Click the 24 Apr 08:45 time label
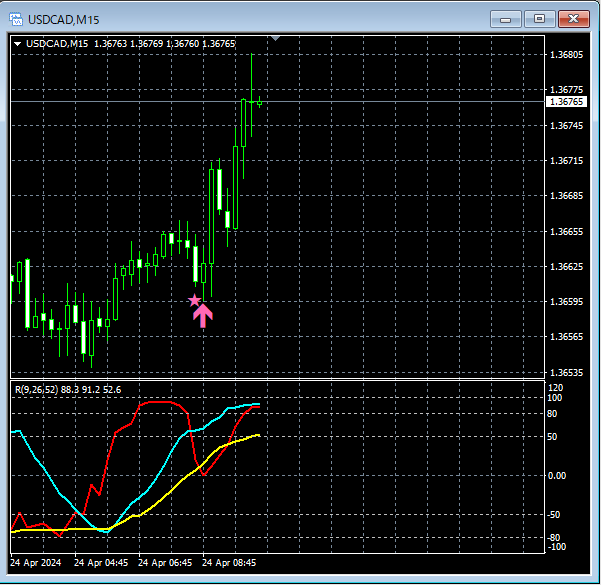Viewport: 602px width, 585px height. click(229, 562)
